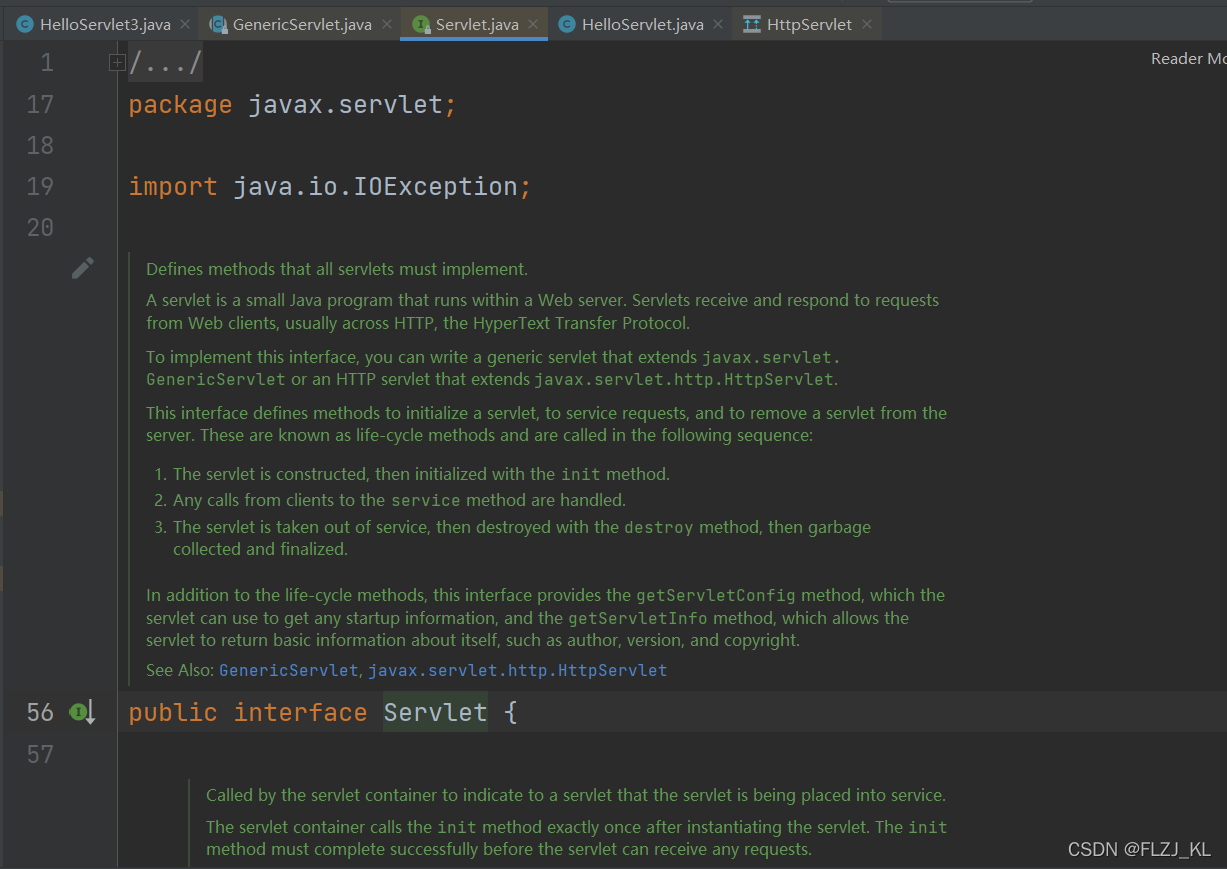The height and width of the screenshot is (869, 1227).
Task: Click the getServletConfig method name in the doc
Action: (716, 595)
